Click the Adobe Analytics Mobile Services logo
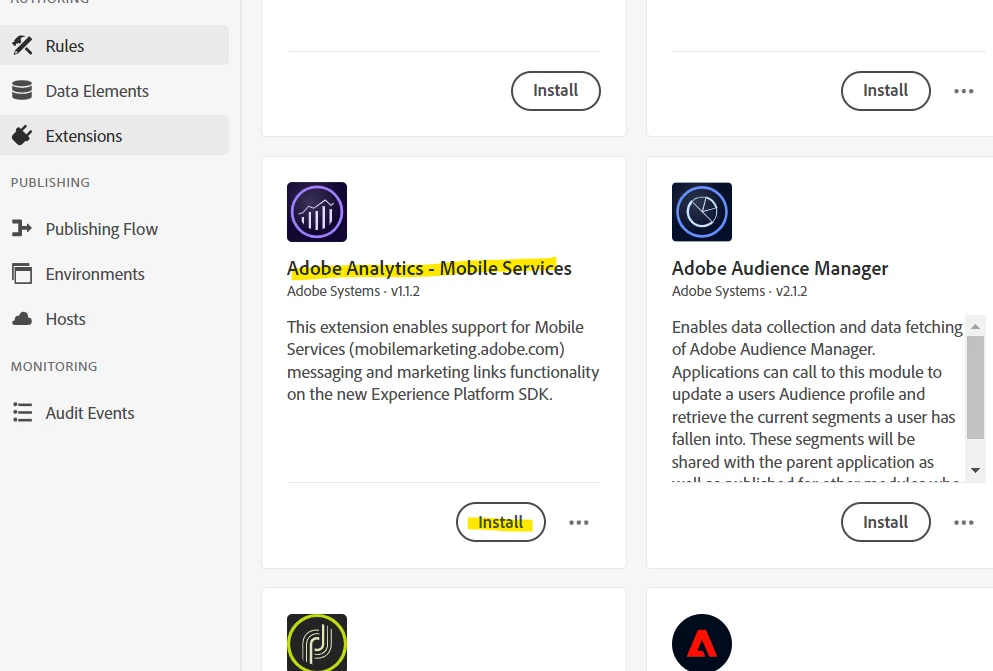This screenshot has height=671, width=993. (317, 212)
